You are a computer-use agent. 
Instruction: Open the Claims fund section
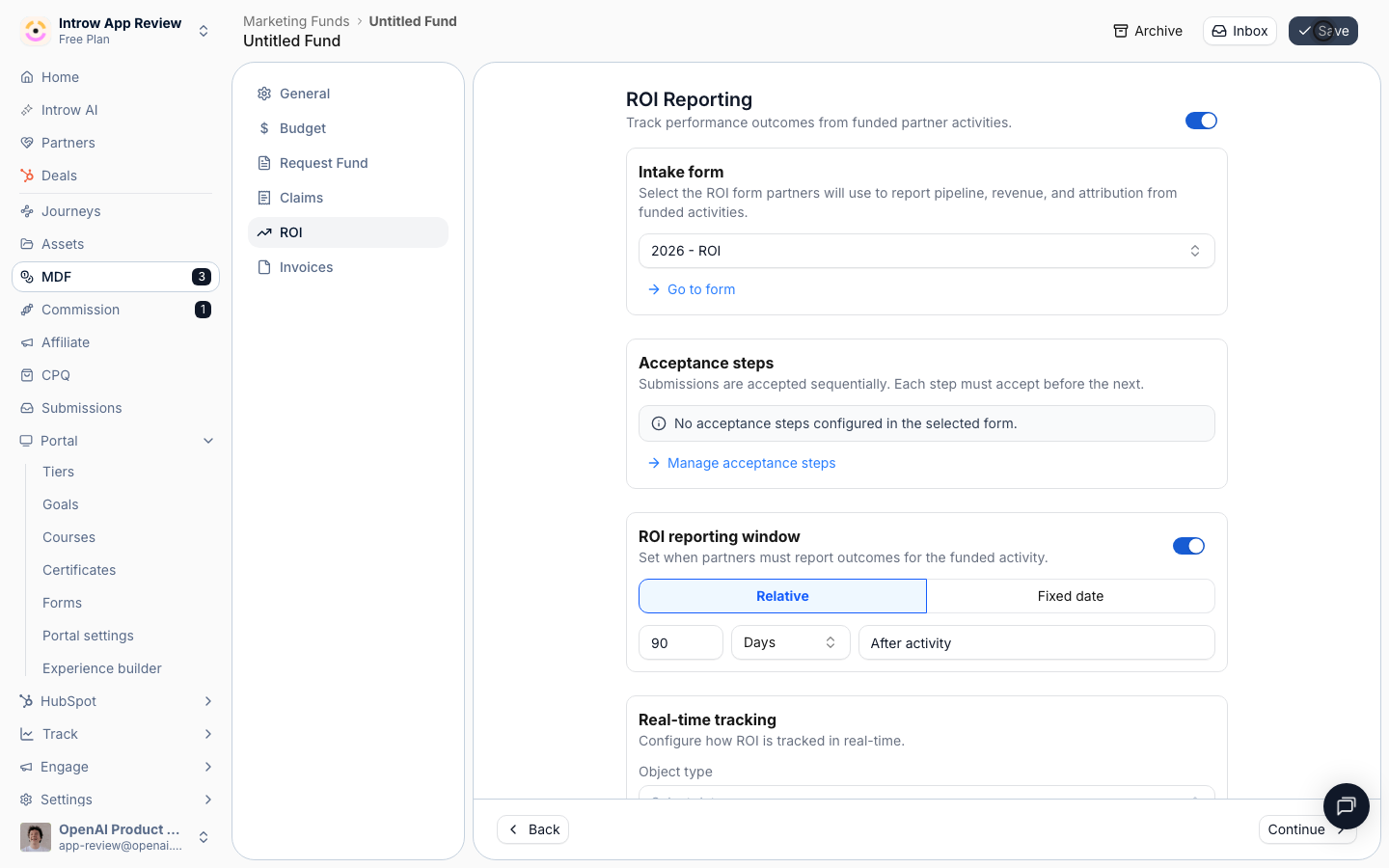(348, 198)
